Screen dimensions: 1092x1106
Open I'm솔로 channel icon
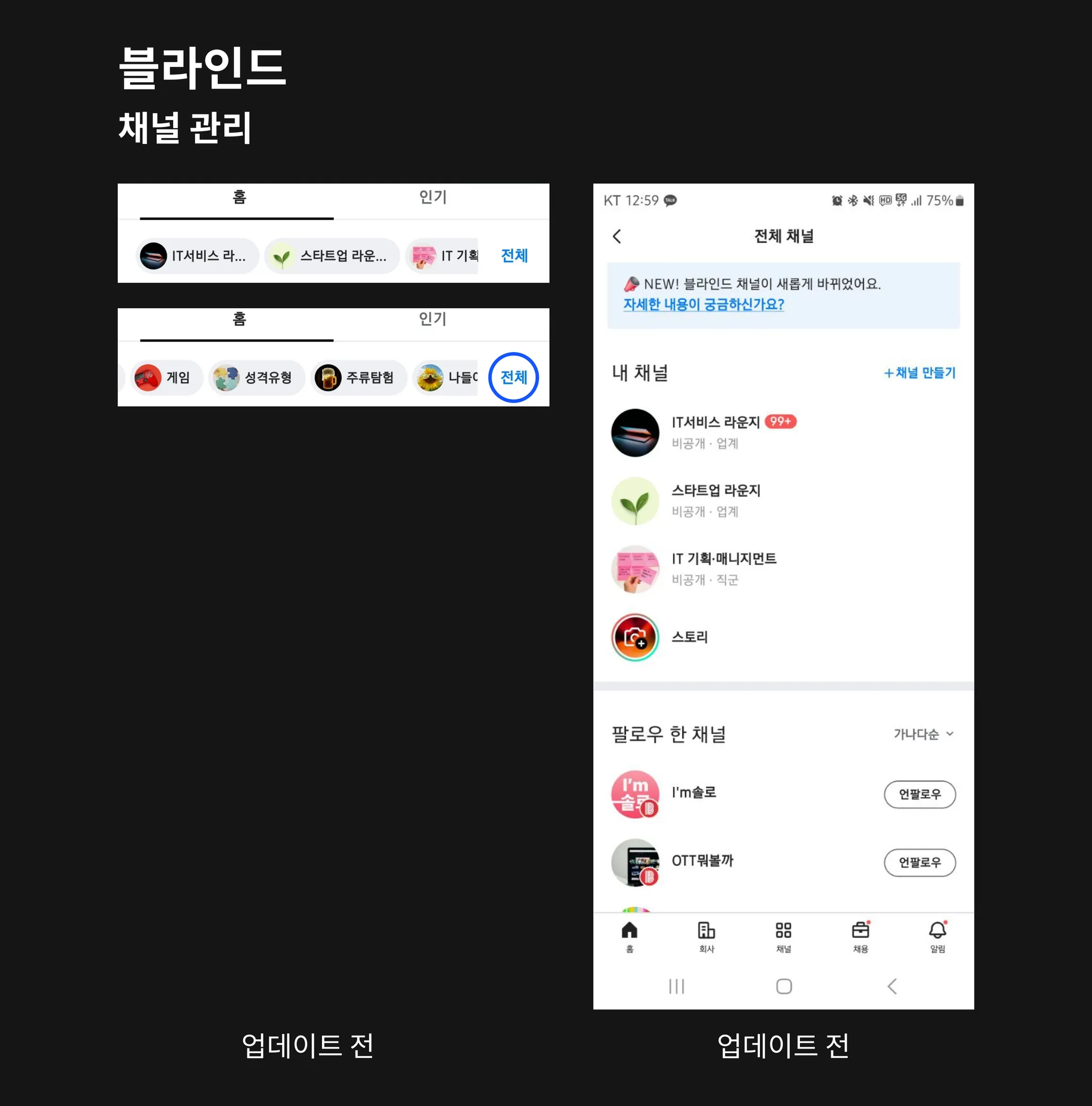pos(635,793)
